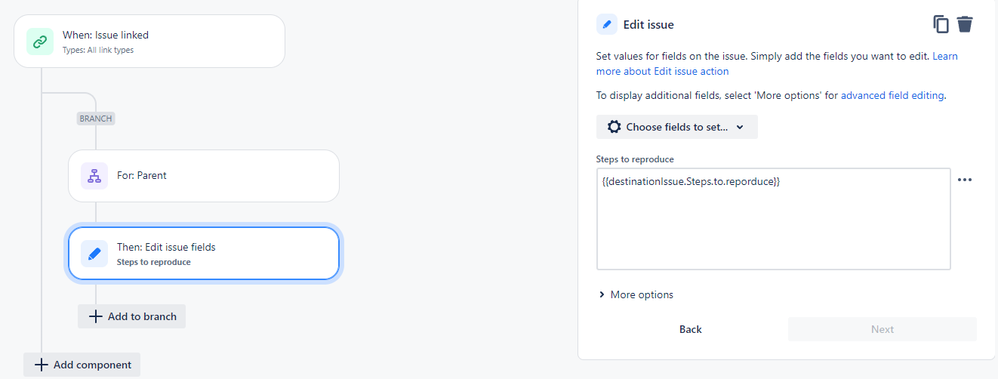Click the Back button

coord(691,329)
